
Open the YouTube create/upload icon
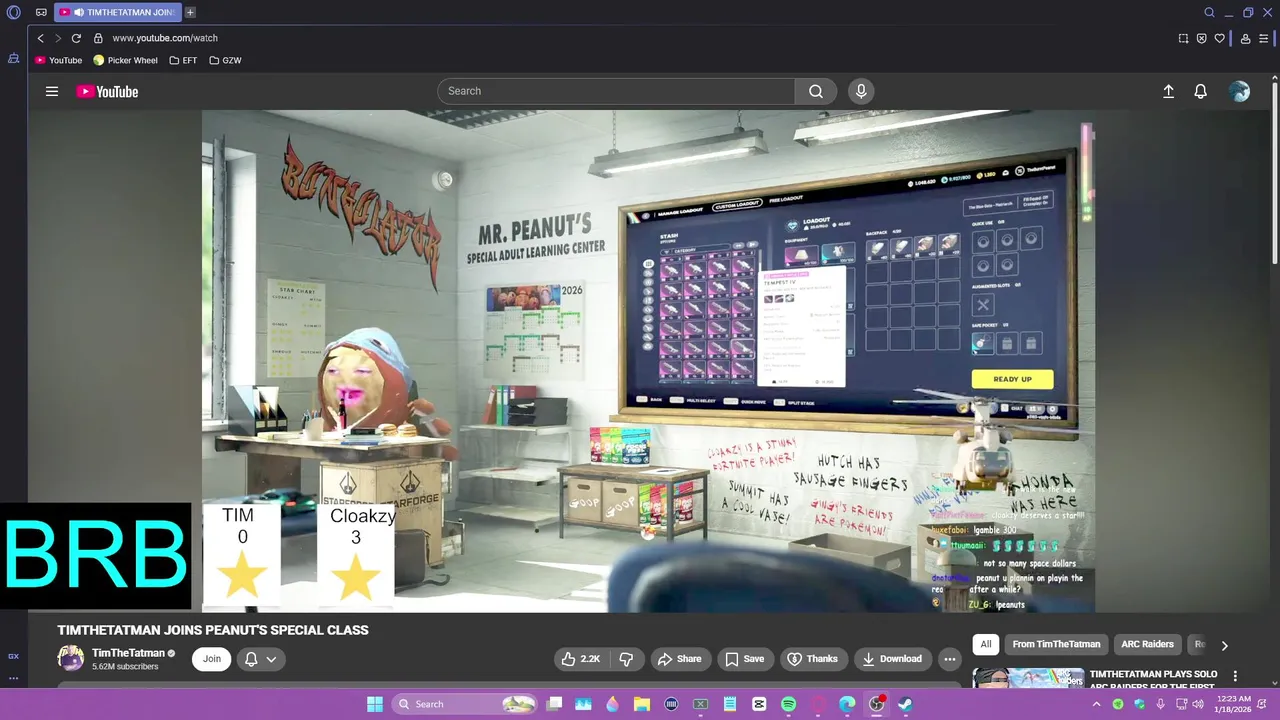pos(1168,91)
